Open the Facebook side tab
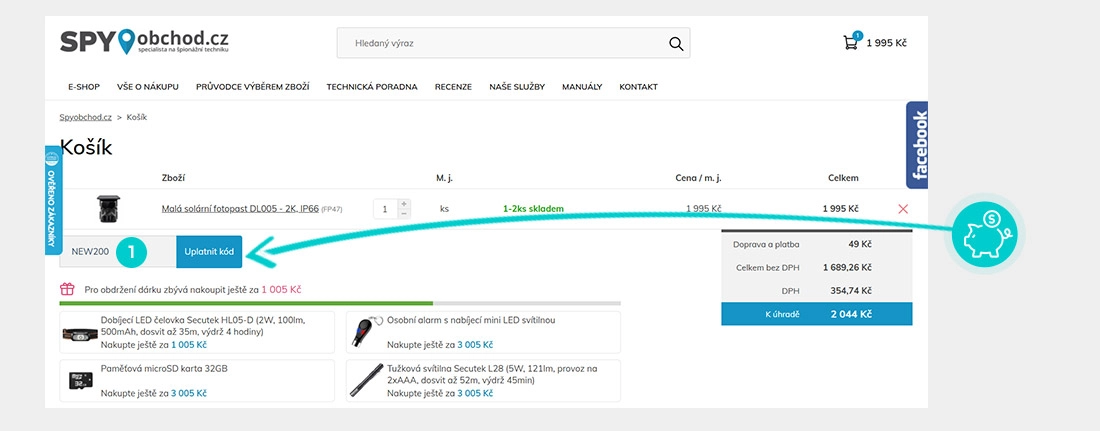1100x431 pixels. pos(918,145)
